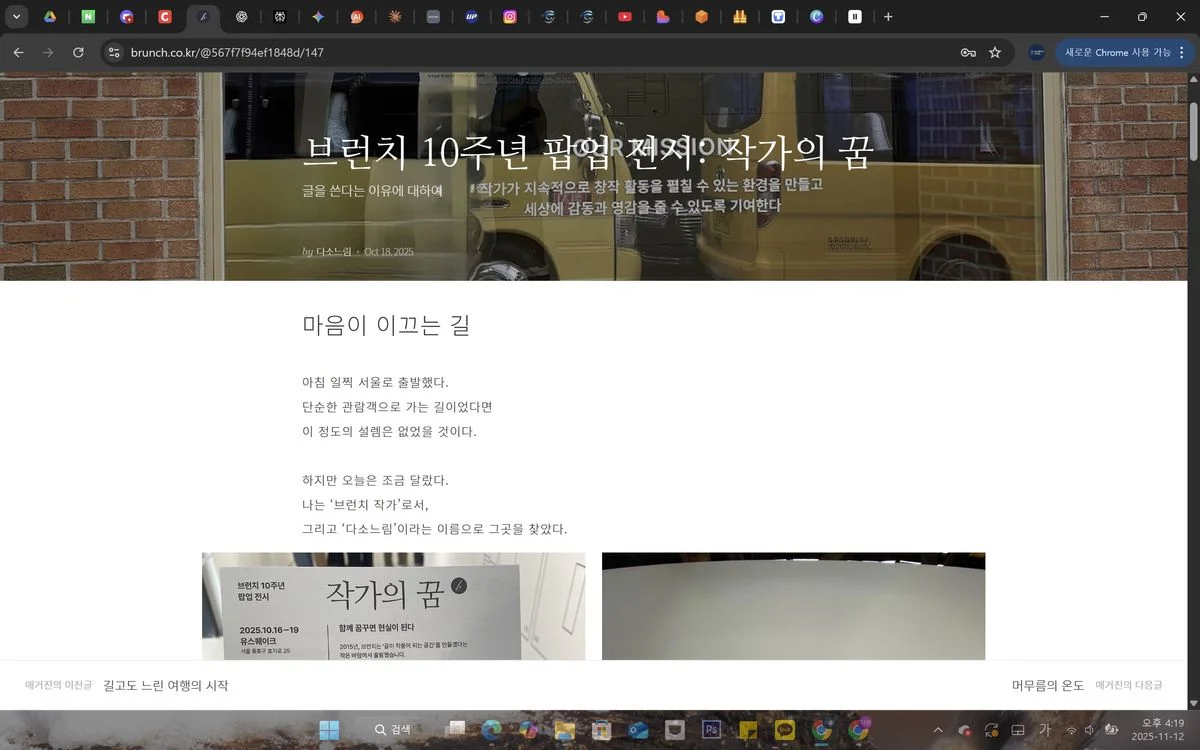Launch KakaoTalk from the taskbar
The image size is (1200, 750).
coord(785,730)
